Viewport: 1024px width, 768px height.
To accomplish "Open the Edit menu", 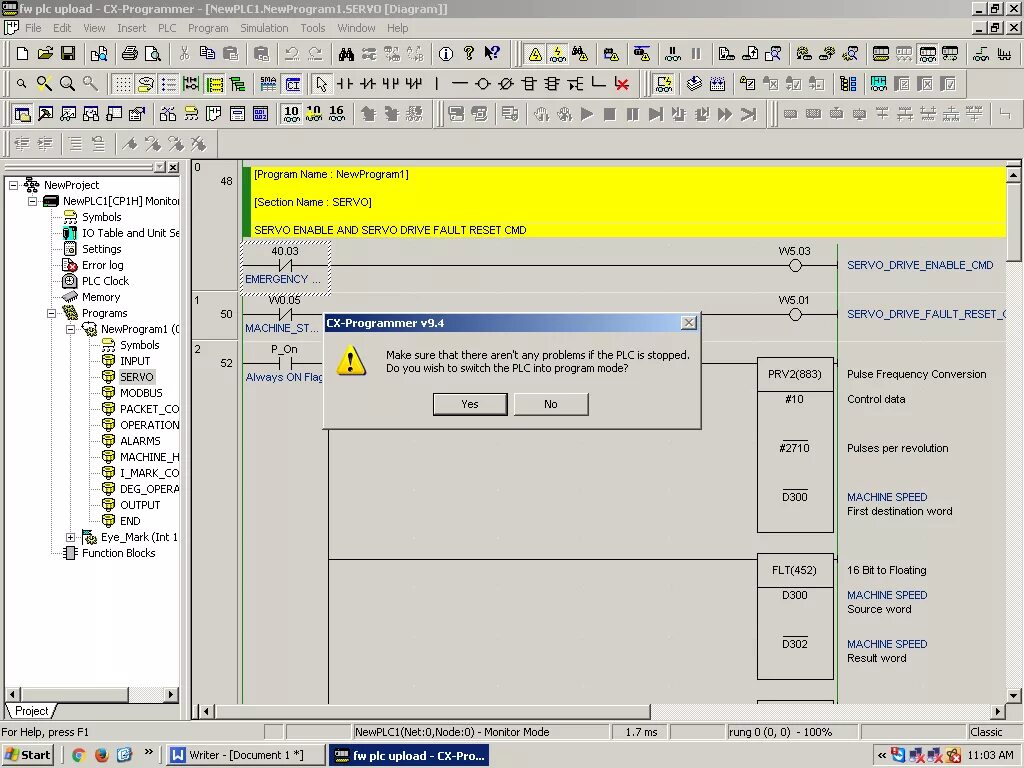I will point(62,28).
